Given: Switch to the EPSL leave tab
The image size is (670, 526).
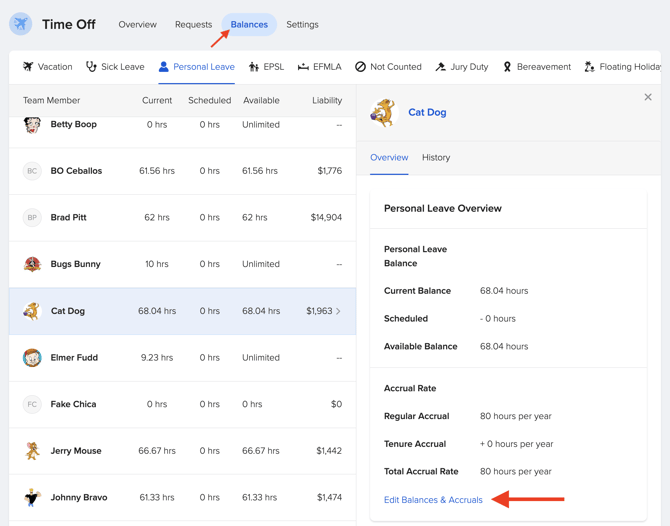Looking at the screenshot, I should [266, 67].
